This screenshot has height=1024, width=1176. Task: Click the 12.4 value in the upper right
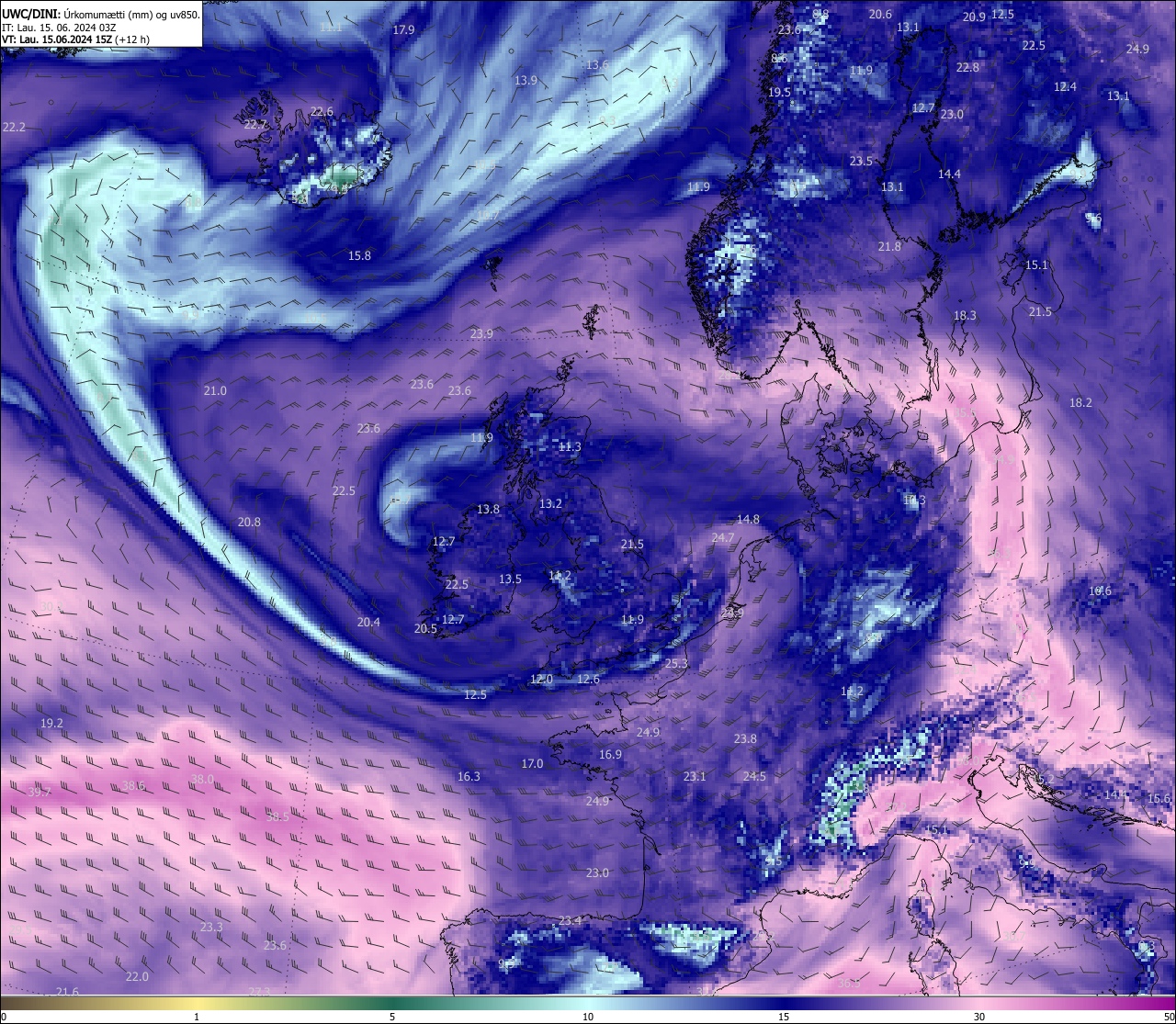click(x=1065, y=86)
